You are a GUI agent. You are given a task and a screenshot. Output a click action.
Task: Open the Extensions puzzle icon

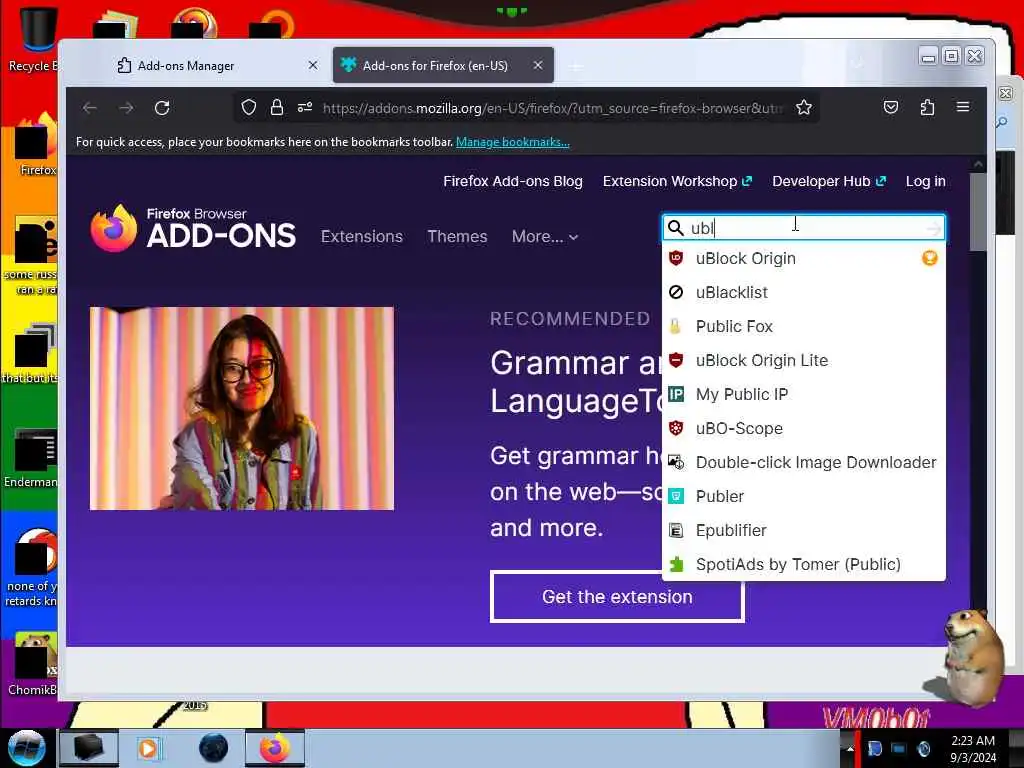(x=927, y=107)
